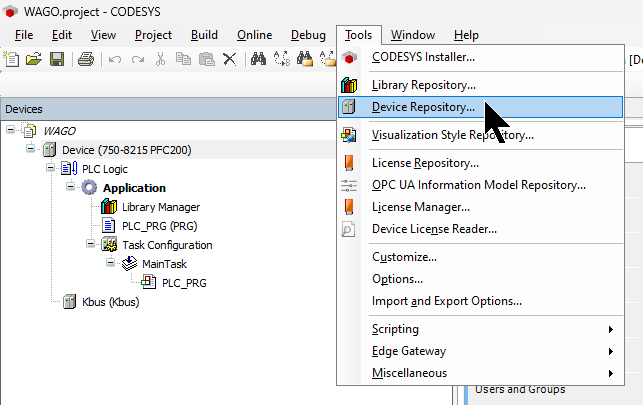Open the Project menu
The image size is (643, 405).
point(153,35)
